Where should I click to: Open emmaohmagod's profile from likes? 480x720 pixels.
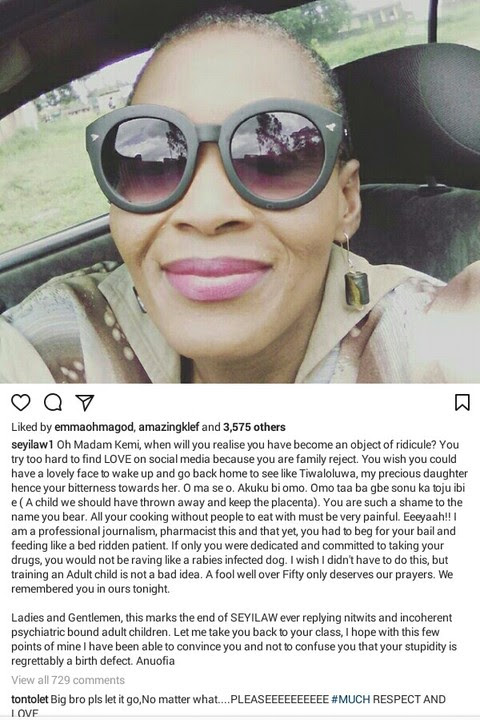click(x=94, y=427)
